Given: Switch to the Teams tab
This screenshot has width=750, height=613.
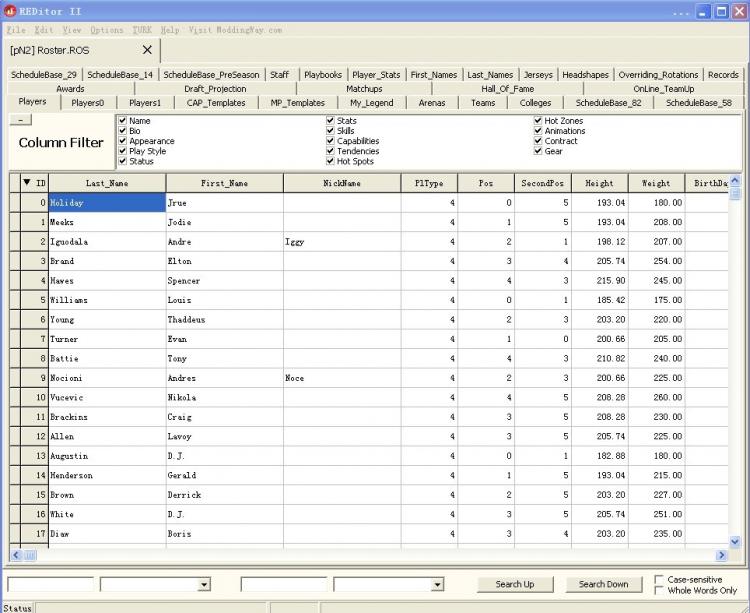Looking at the screenshot, I should pyautogui.click(x=483, y=102).
